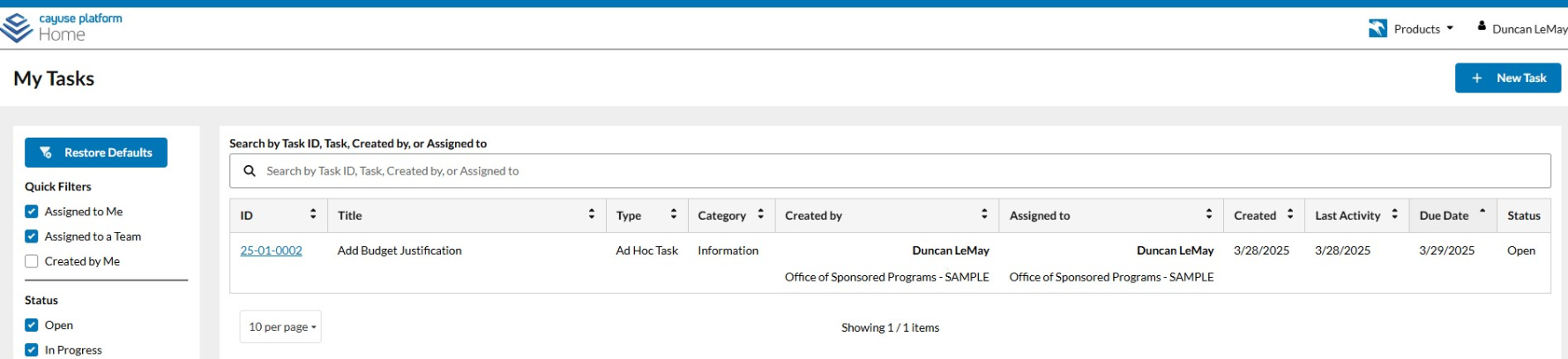Uncheck the Assigned to Me filter
1568x359 pixels.
pos(32,212)
